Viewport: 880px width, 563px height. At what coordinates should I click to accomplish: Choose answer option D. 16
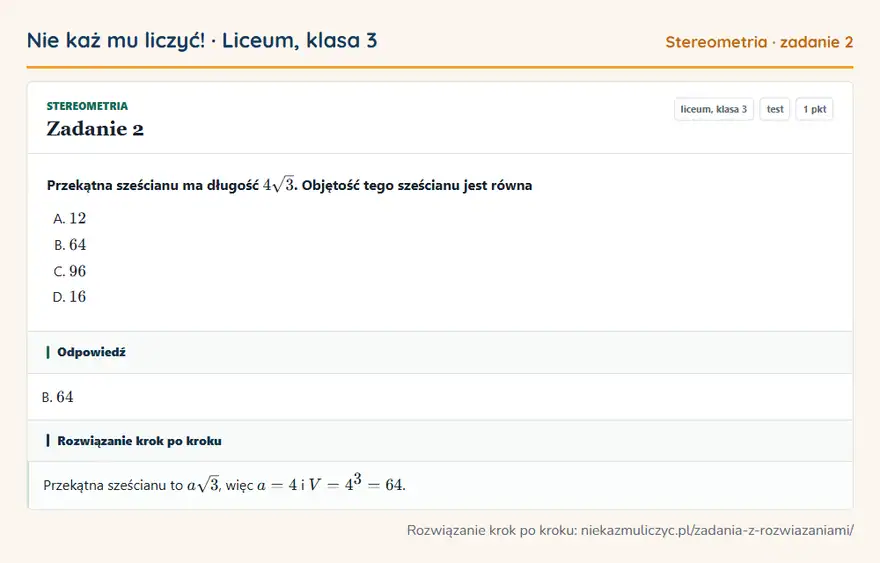pos(70,296)
